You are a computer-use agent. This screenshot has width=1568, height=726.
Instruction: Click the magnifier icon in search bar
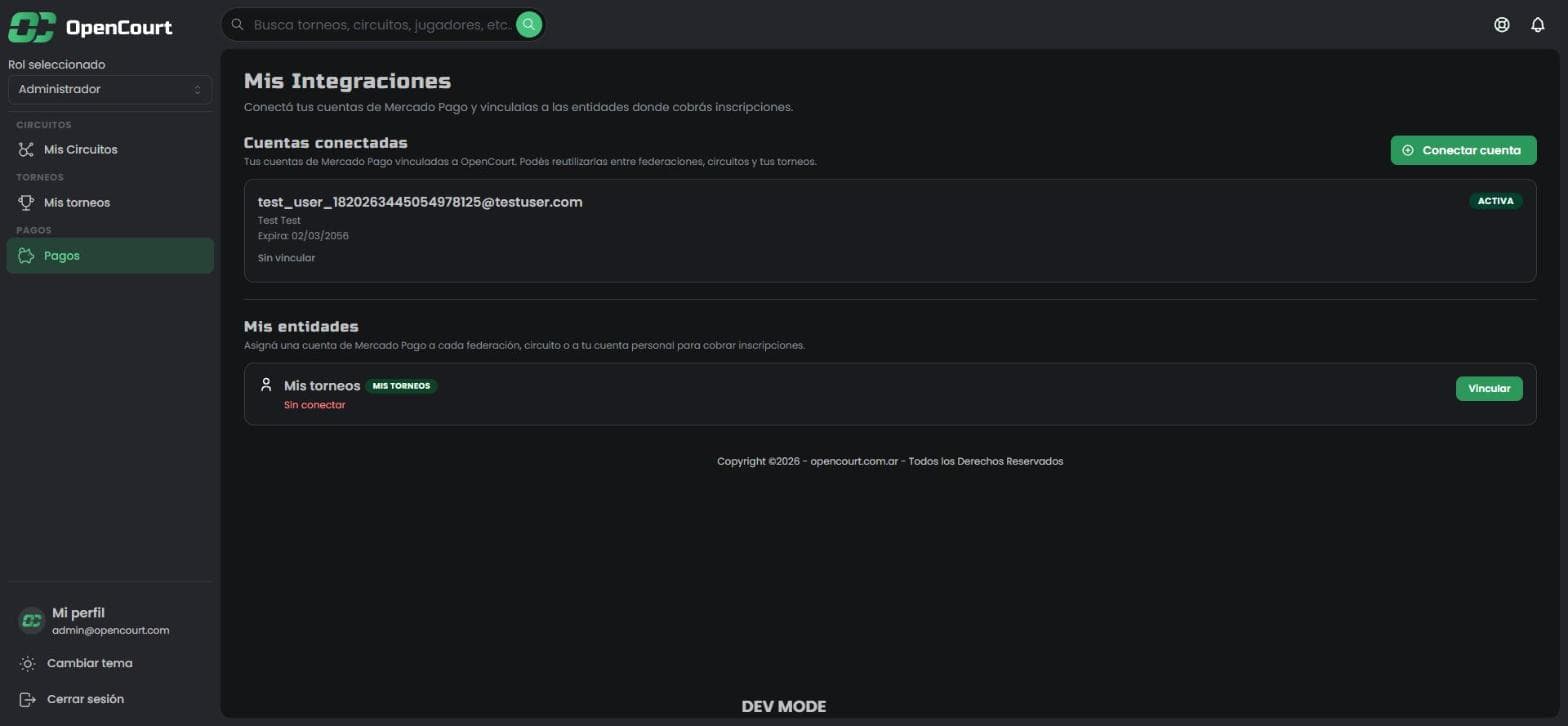click(x=238, y=24)
